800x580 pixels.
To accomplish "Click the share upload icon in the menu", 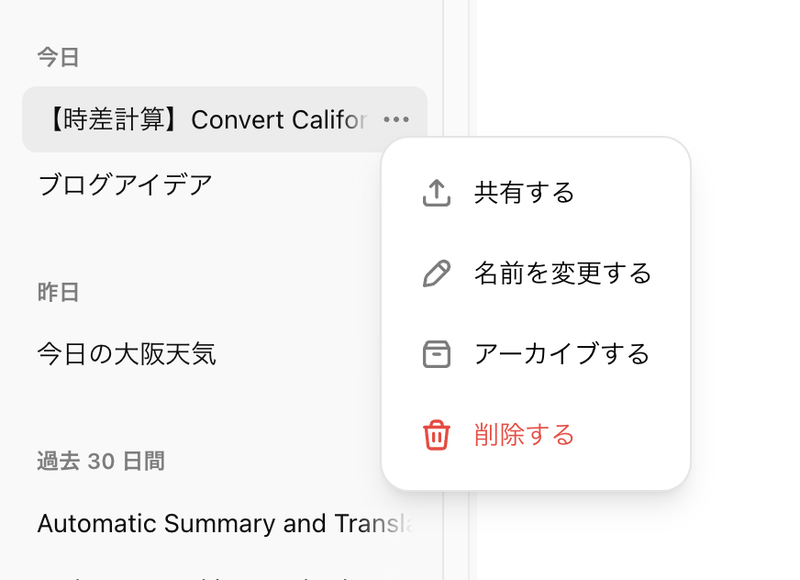I will pyautogui.click(x=436, y=192).
